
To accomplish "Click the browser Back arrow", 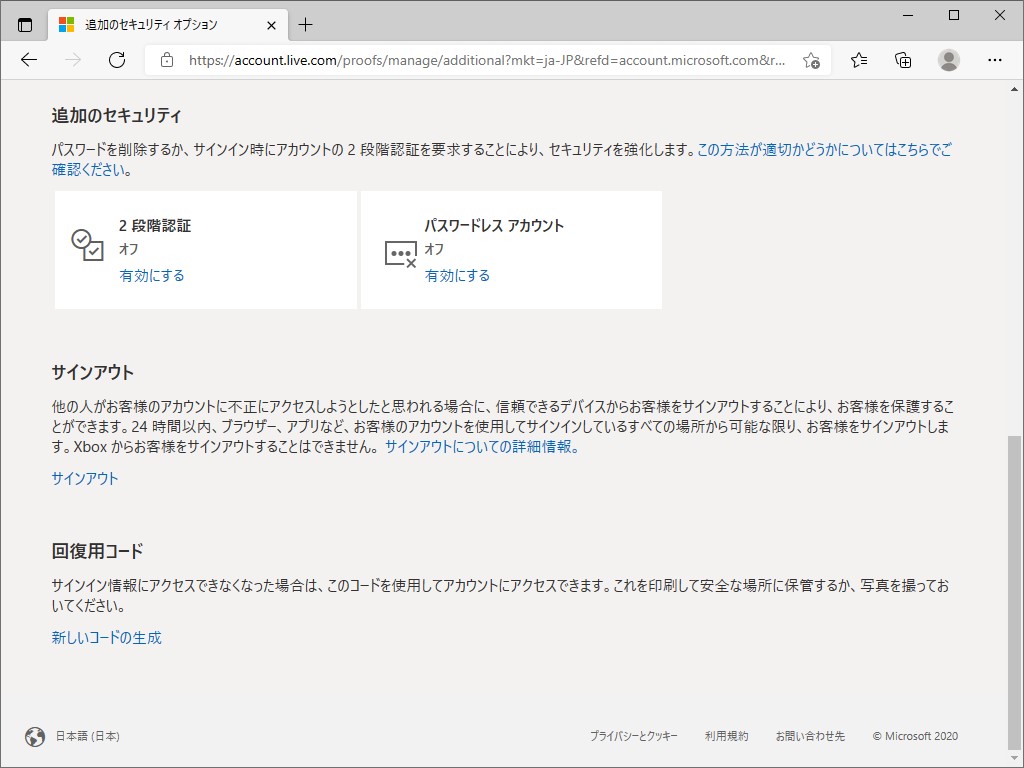I will (28, 60).
